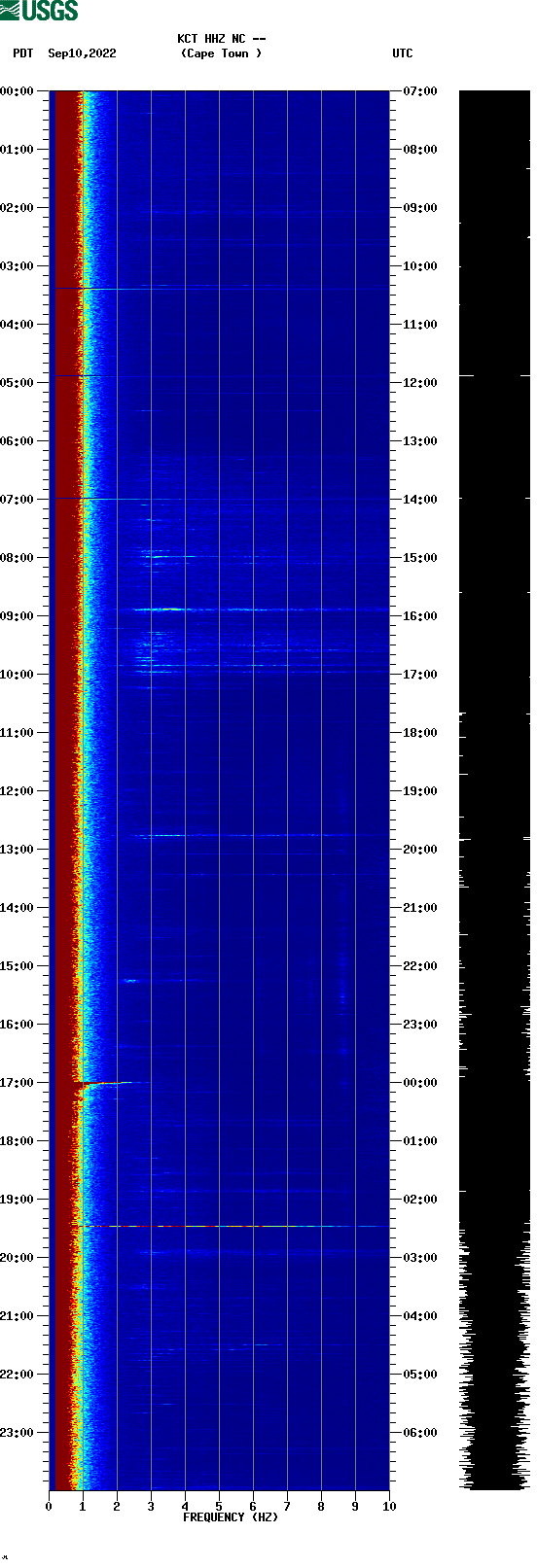Image resolution: width=537 pixels, height=1568 pixels.
Task: Click the frequency axis tick label 5
Action: [x=219, y=1507]
